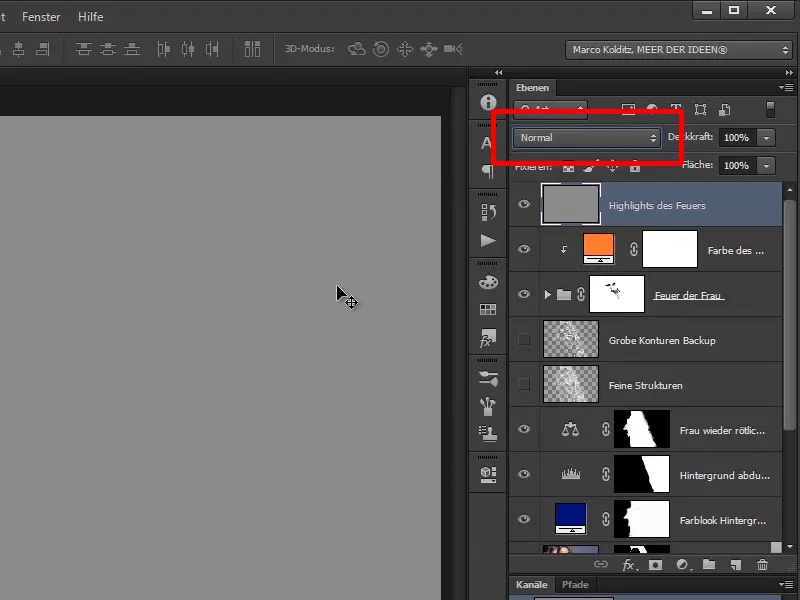Unlink mask on Frau wieder rötlic... layer
Viewport: 800px width, 600px height.
605,429
